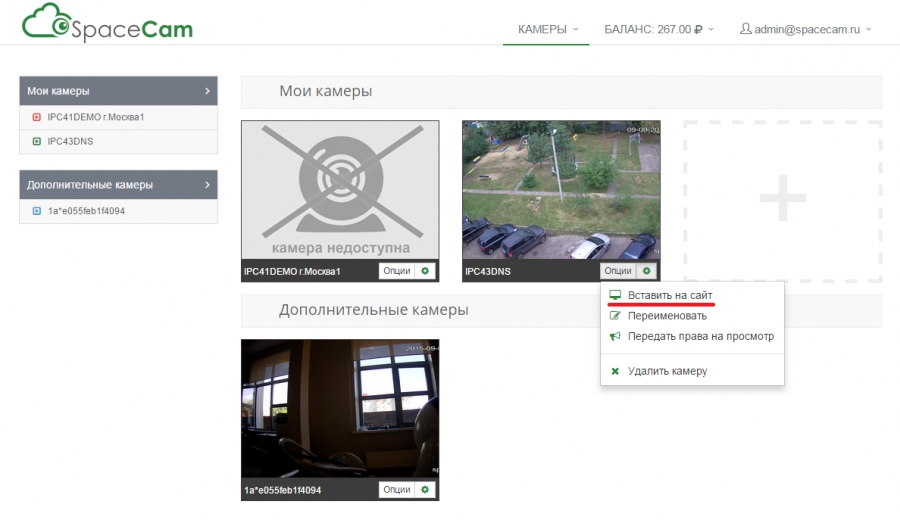The width and height of the screenshot is (900, 520).
Task: Open the IPC43DNS parking lot camera thumbnail
Action: 561,190
